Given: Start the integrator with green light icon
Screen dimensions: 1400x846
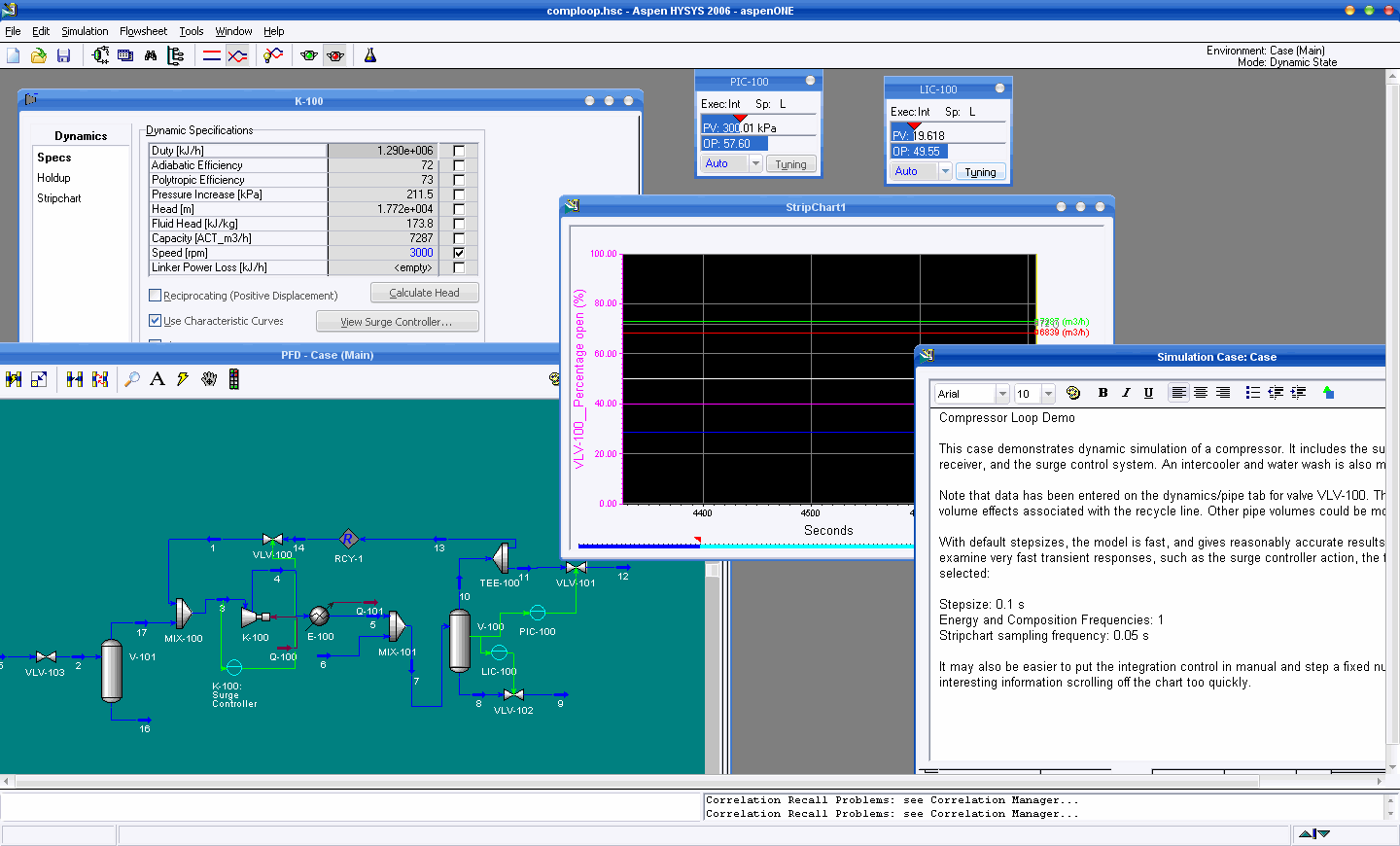Looking at the screenshot, I should click(x=309, y=55).
